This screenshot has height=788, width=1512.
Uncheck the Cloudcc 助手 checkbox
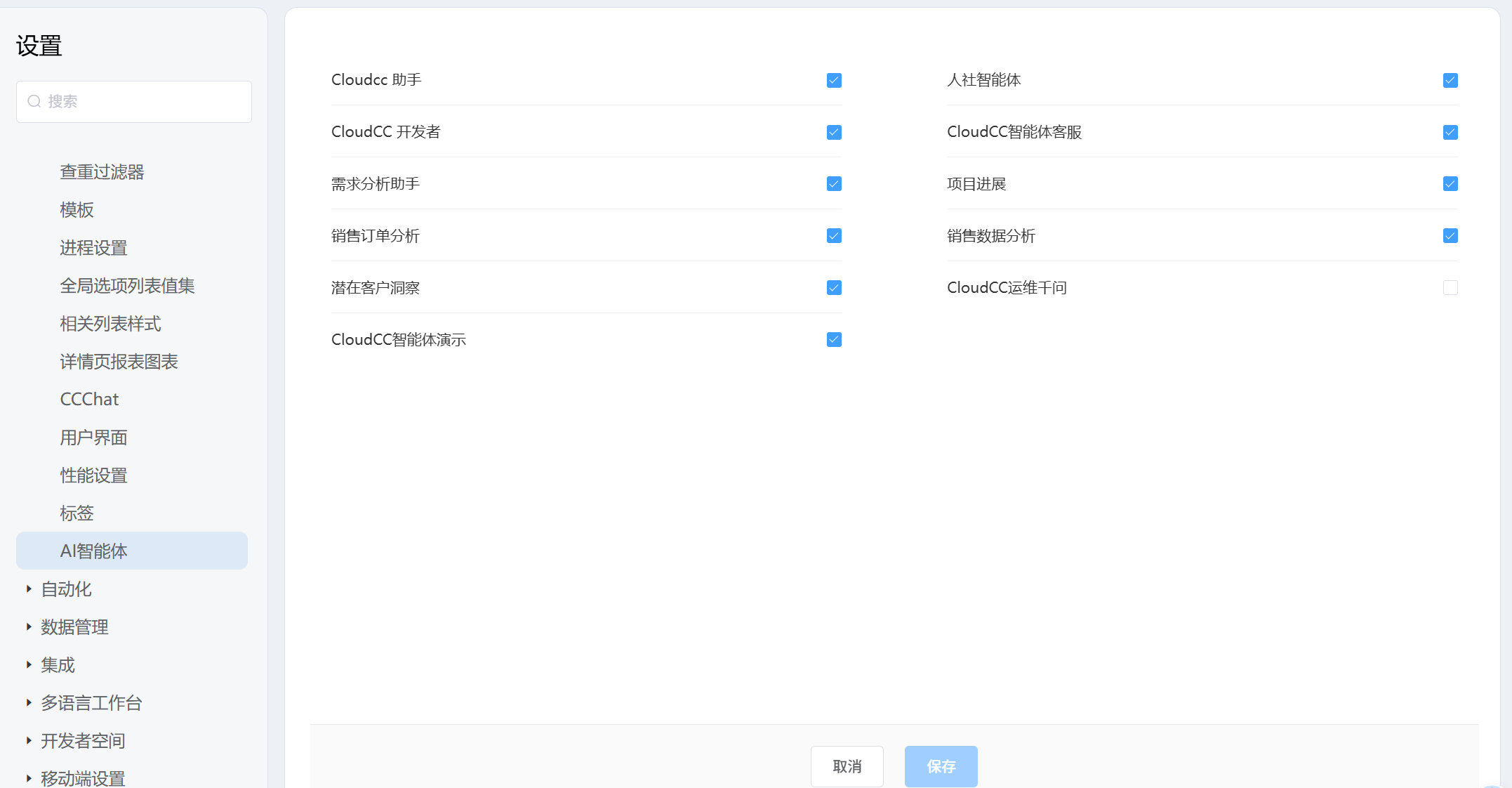834,81
